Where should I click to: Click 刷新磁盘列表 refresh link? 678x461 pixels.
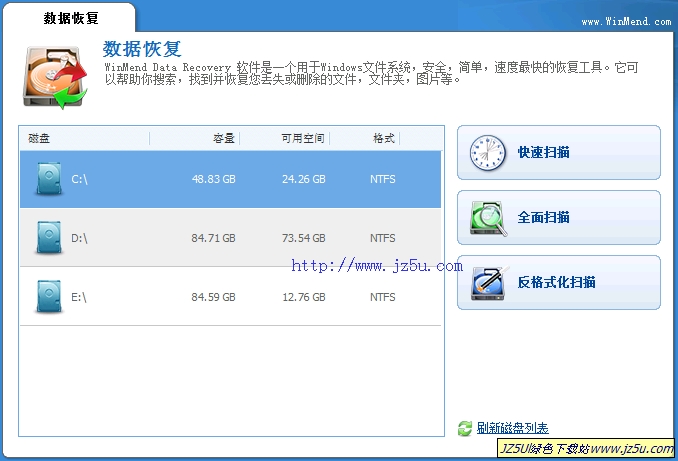(512, 428)
